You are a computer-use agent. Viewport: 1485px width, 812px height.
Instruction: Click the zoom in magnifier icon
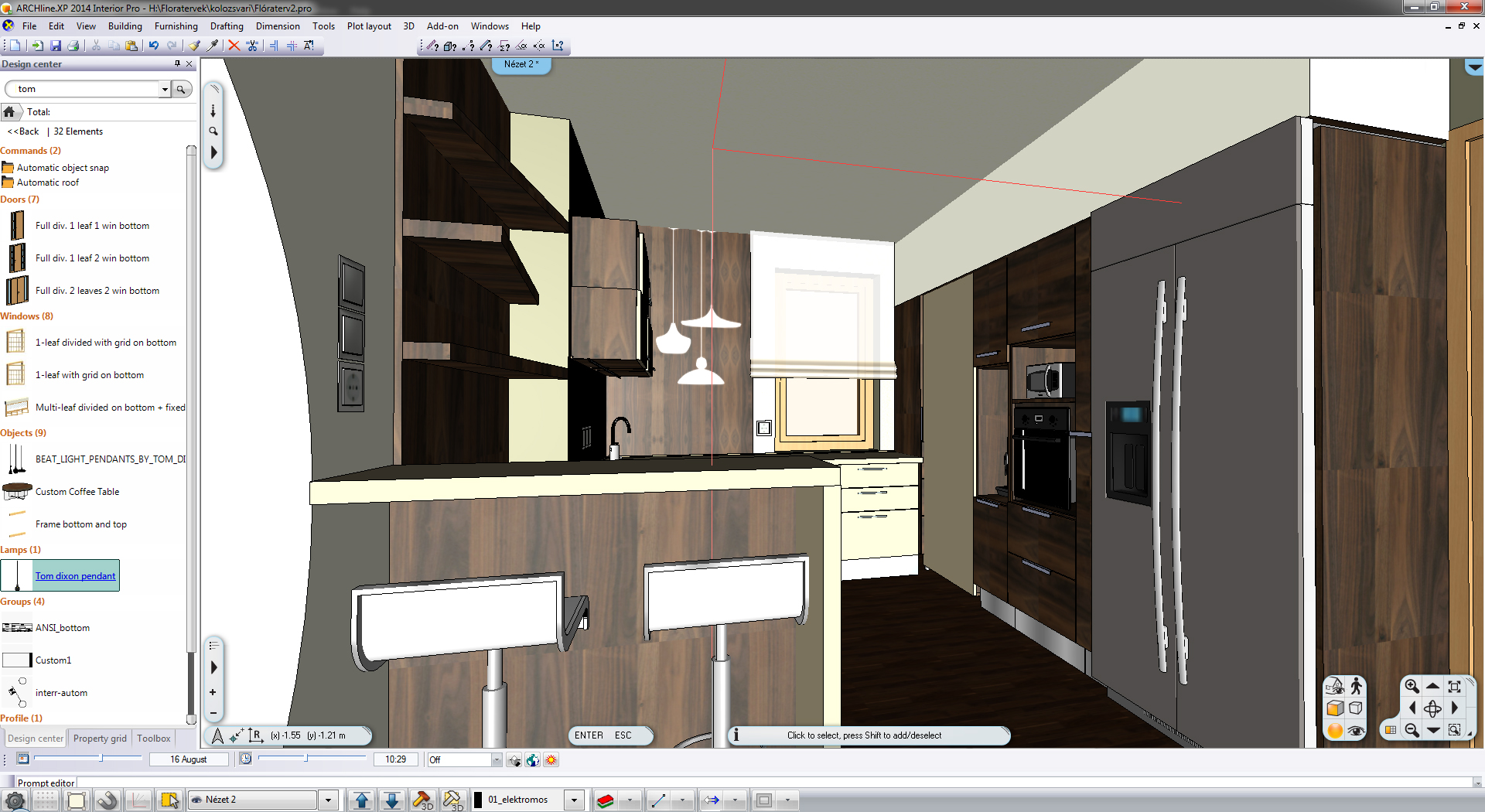pyautogui.click(x=1412, y=686)
